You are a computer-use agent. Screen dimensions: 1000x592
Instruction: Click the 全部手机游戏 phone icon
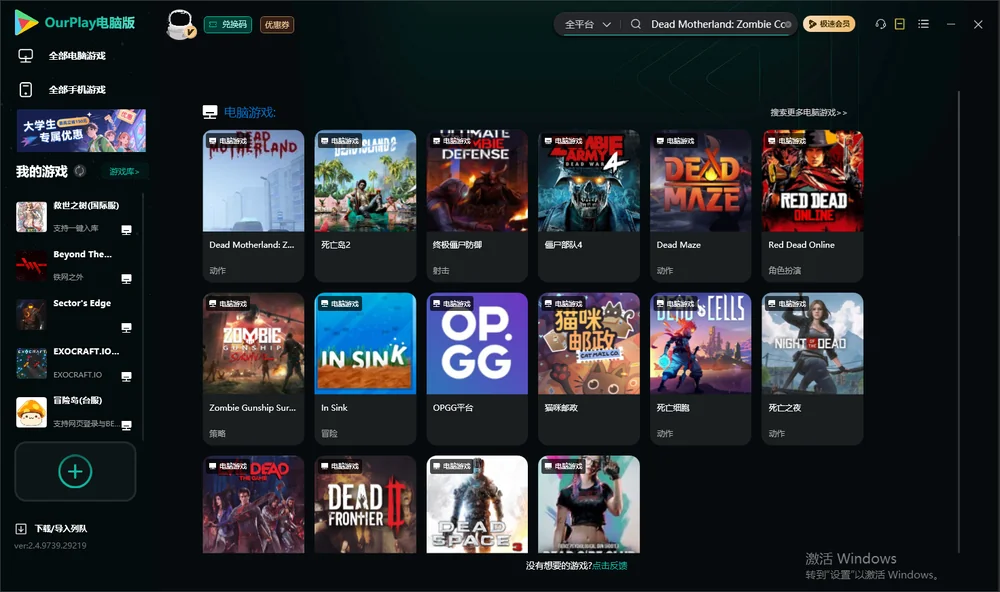coord(26,90)
